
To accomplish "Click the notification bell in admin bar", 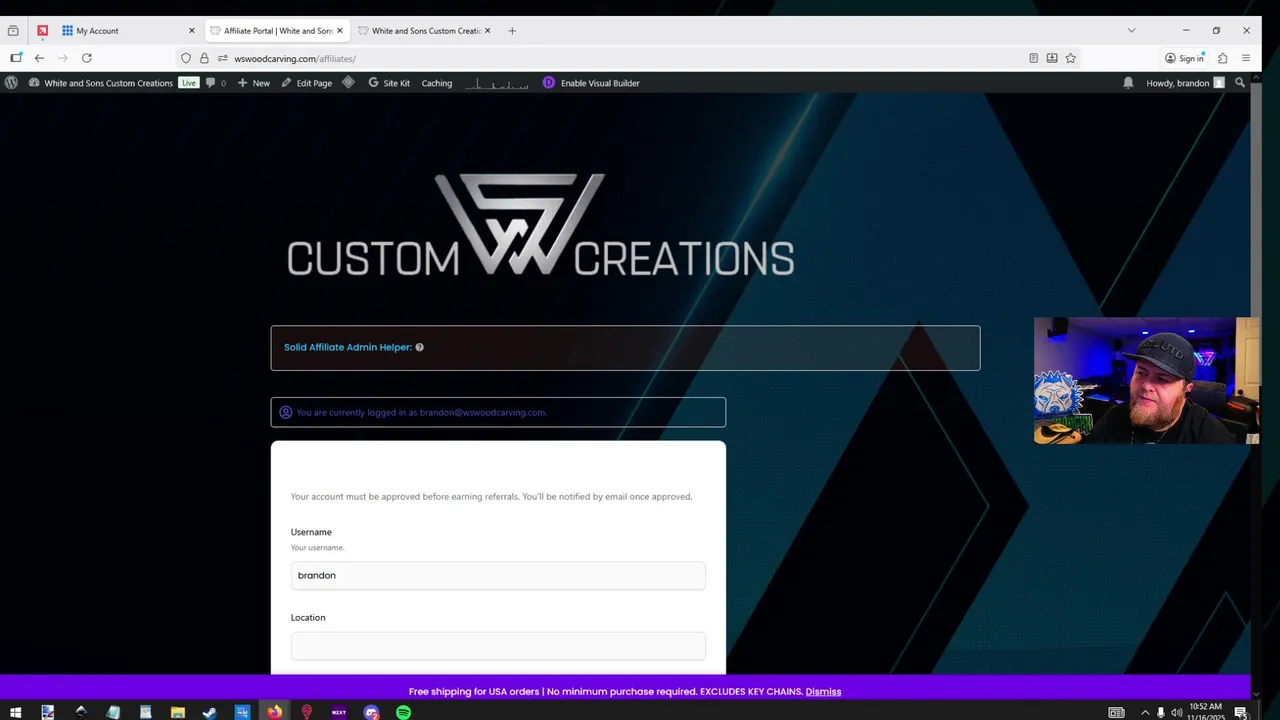I will (1128, 83).
